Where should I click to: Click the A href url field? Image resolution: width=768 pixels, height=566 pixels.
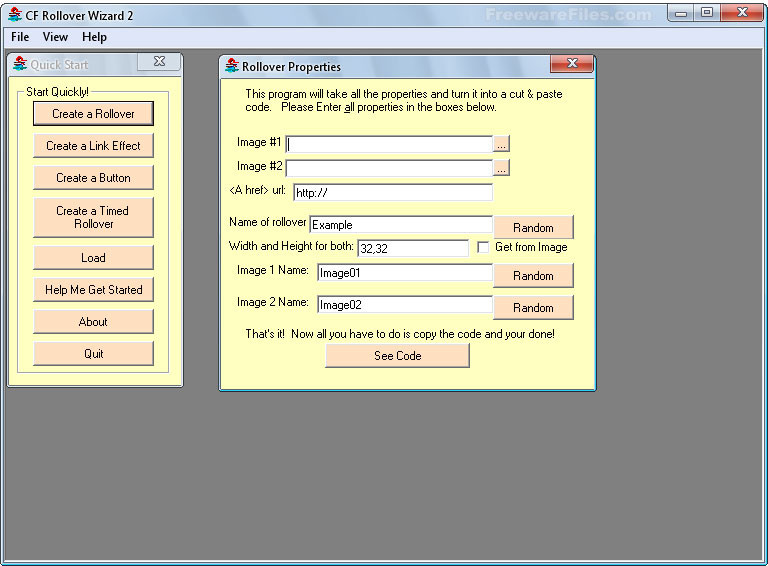393,192
